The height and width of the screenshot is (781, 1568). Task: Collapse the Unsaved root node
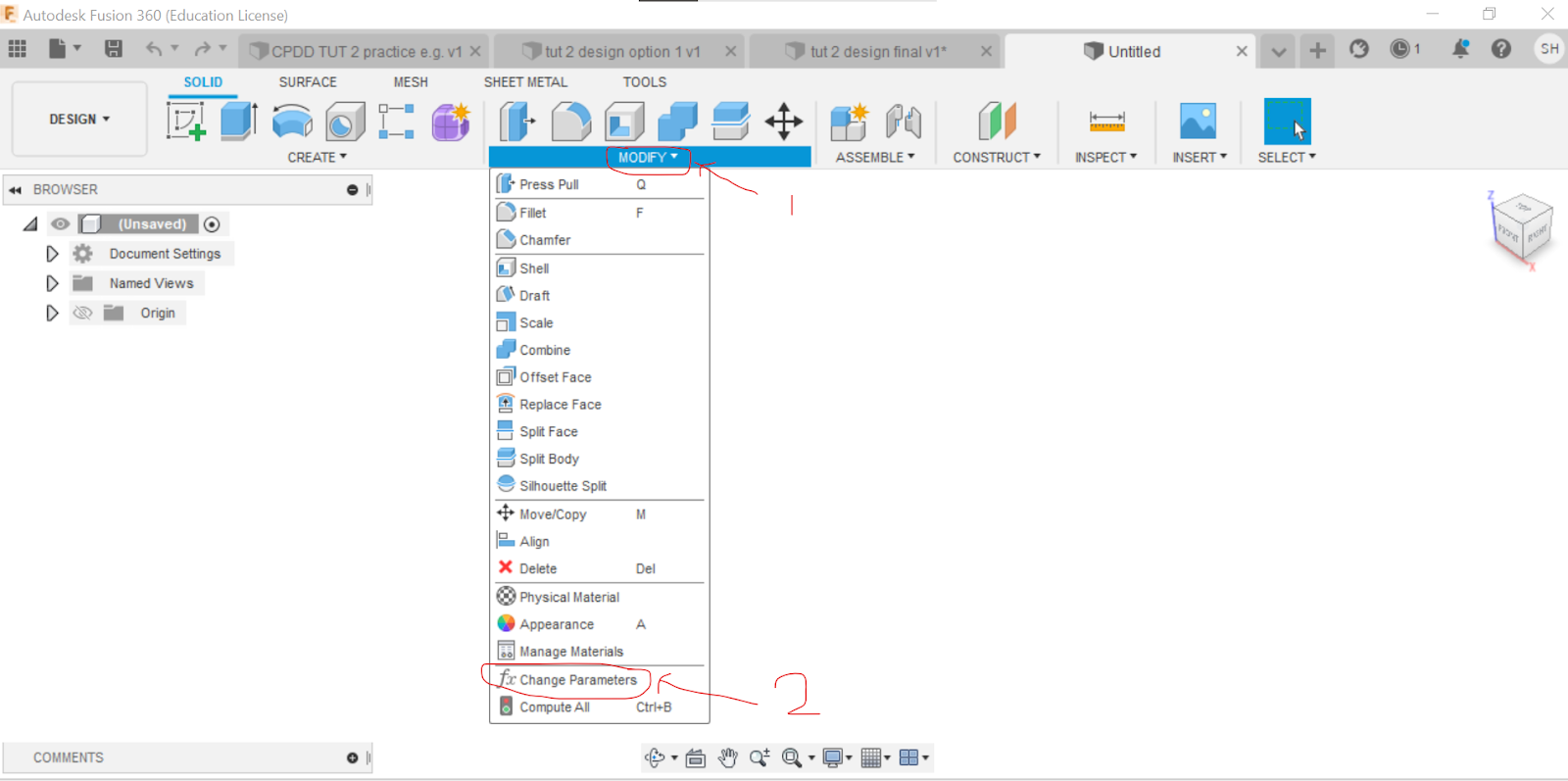tap(30, 224)
